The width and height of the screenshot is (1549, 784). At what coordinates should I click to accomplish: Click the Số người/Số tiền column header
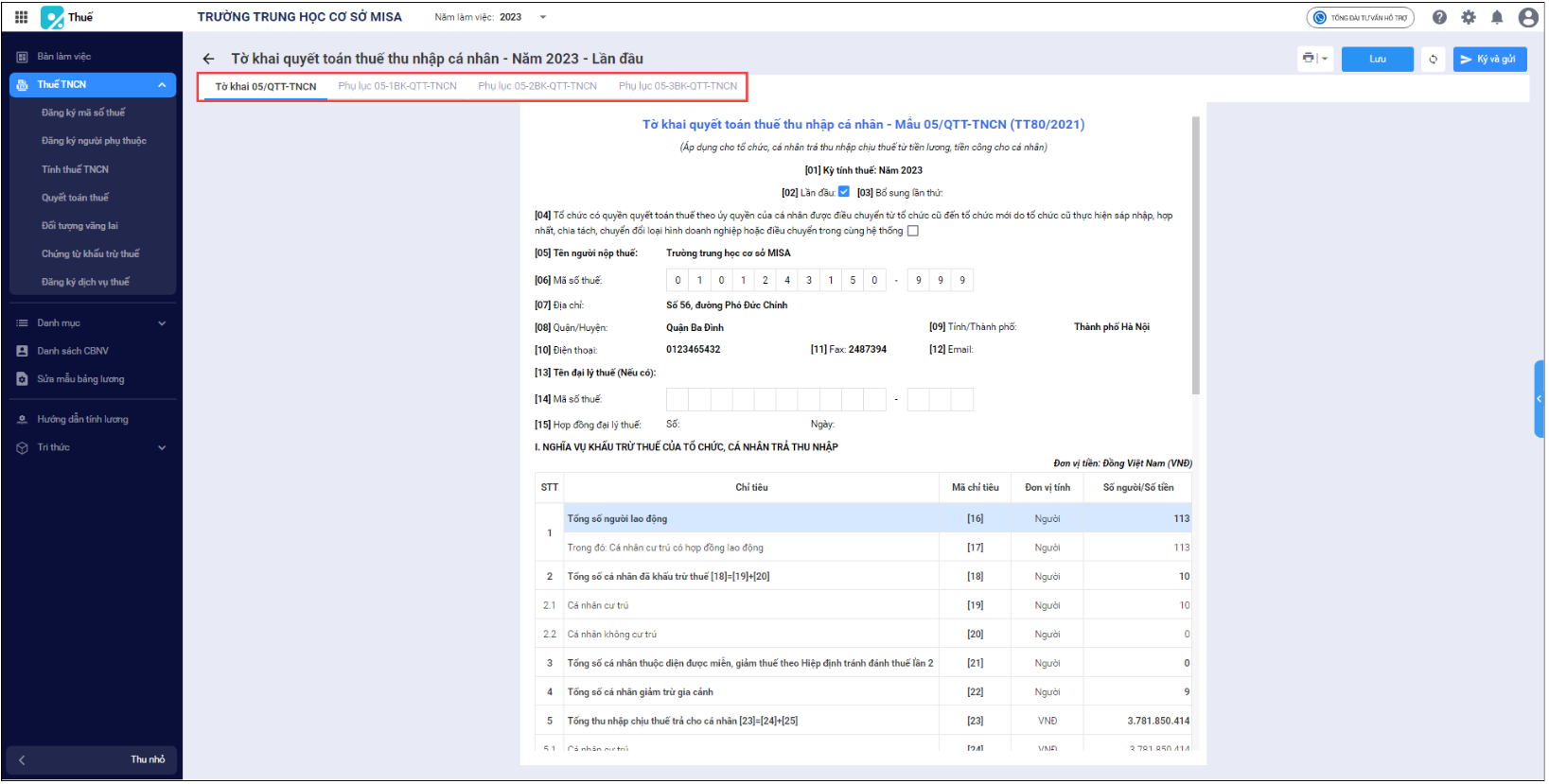pos(1138,488)
